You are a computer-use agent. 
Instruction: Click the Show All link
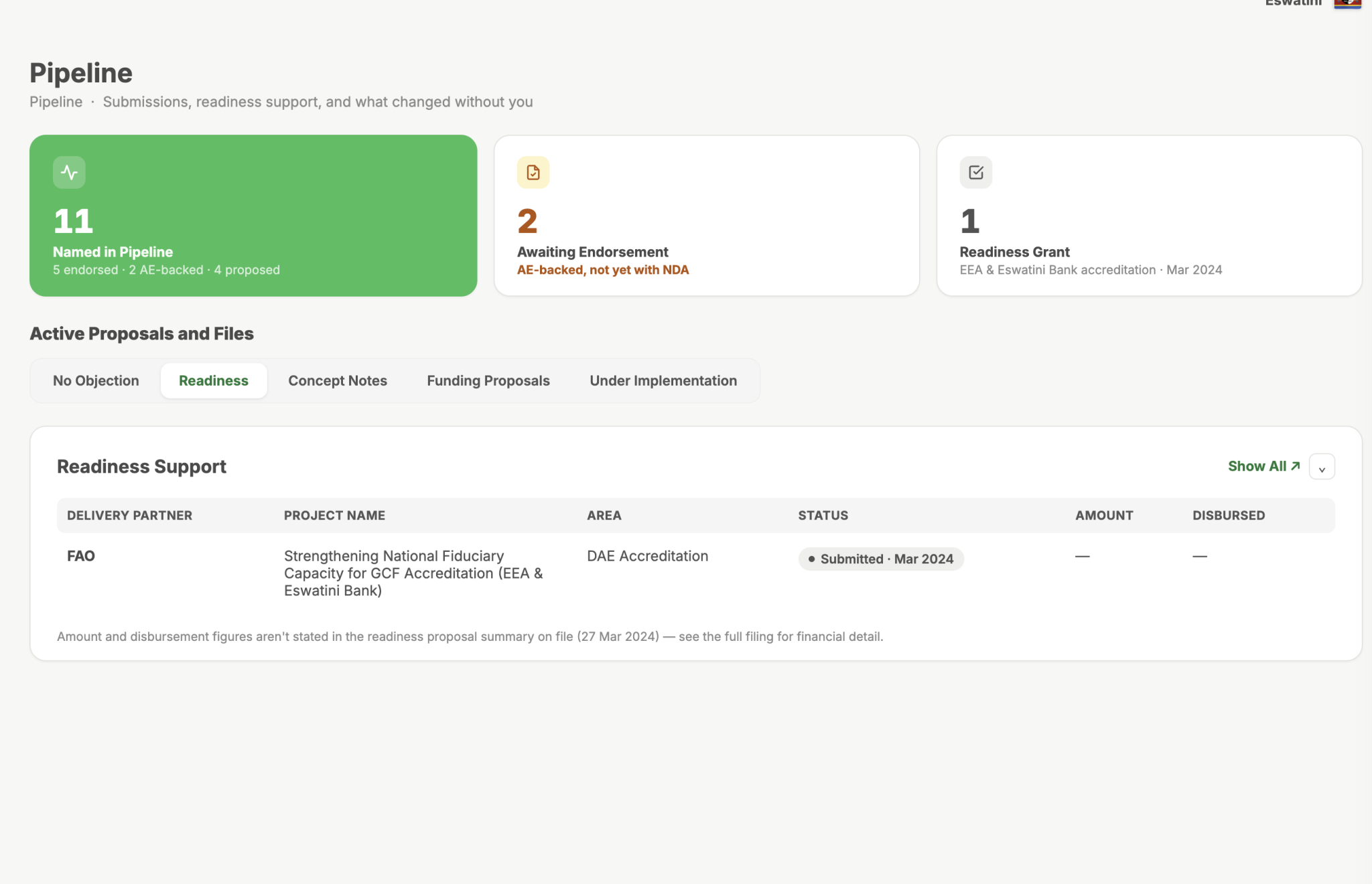1264,466
